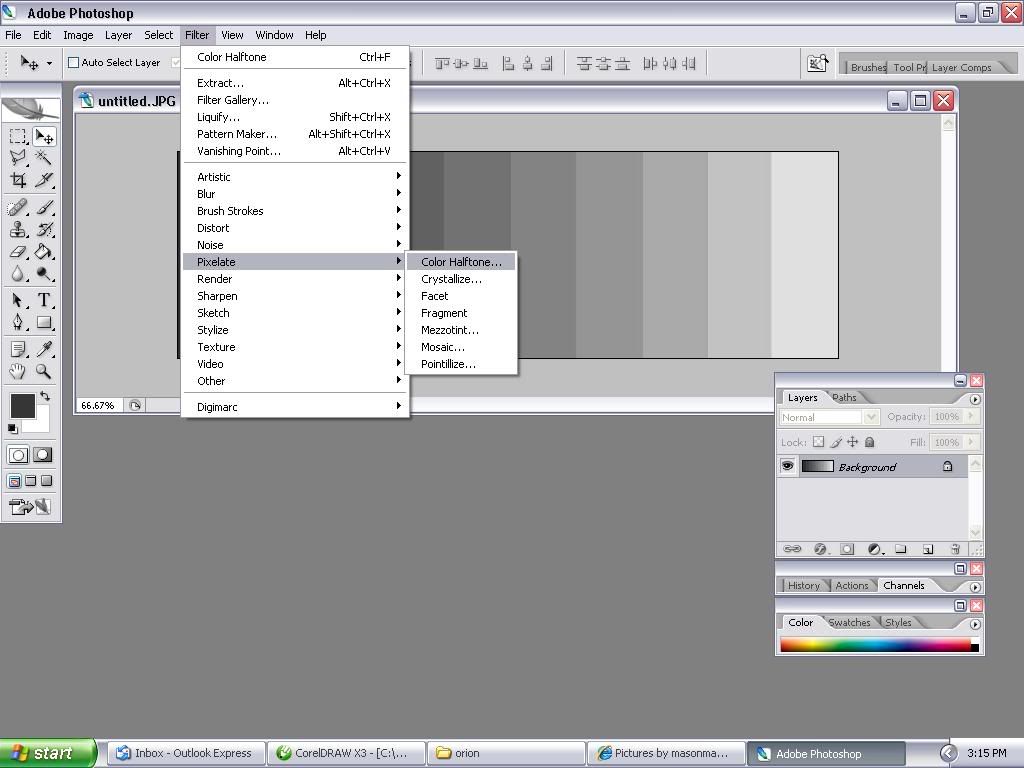
Task: Select the Rectangle shape tool
Action: point(44,322)
